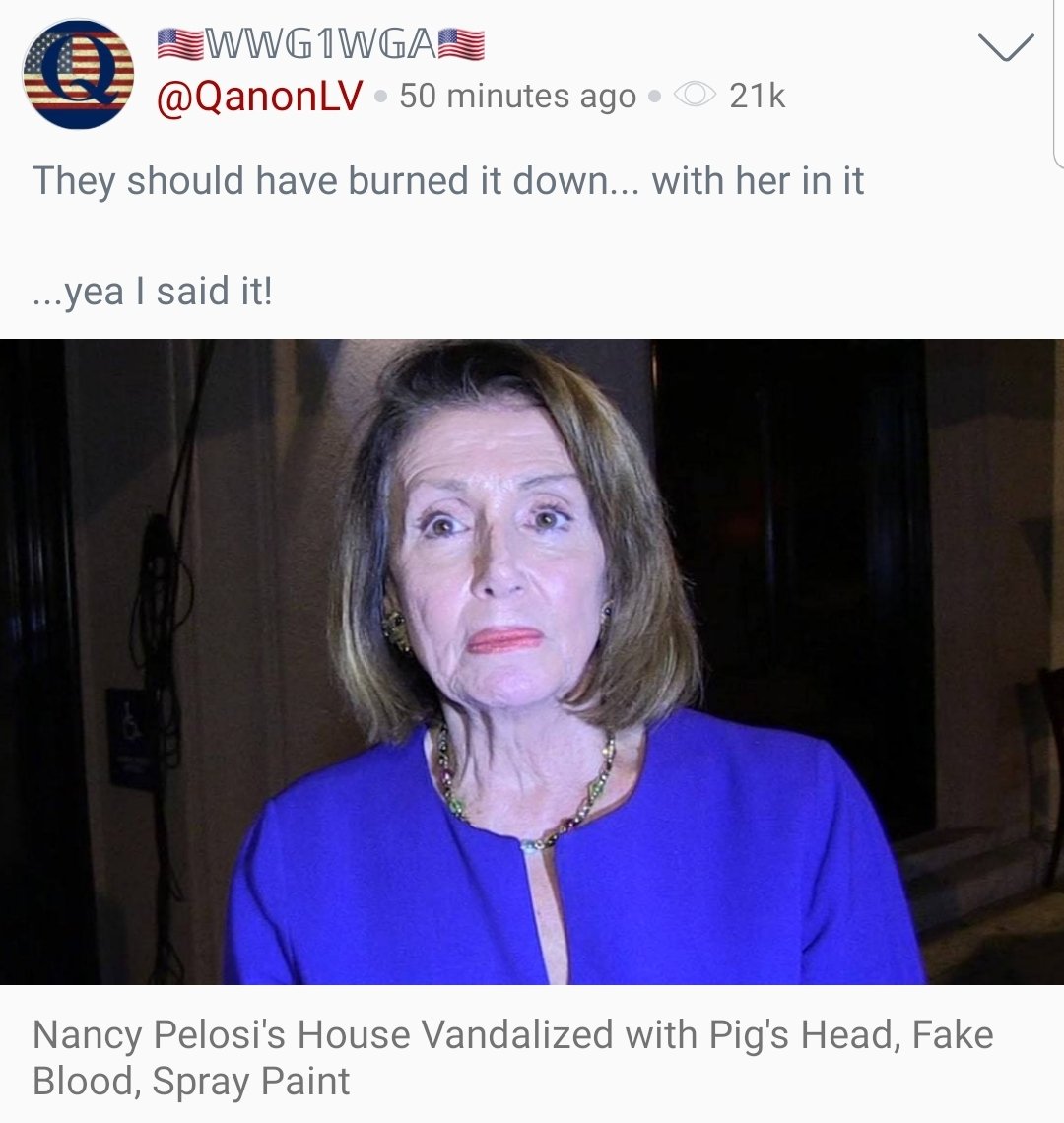Image resolution: width=1064 pixels, height=1123 pixels.
Task: Click the dot separator before the eye icon
Action: 654,97
